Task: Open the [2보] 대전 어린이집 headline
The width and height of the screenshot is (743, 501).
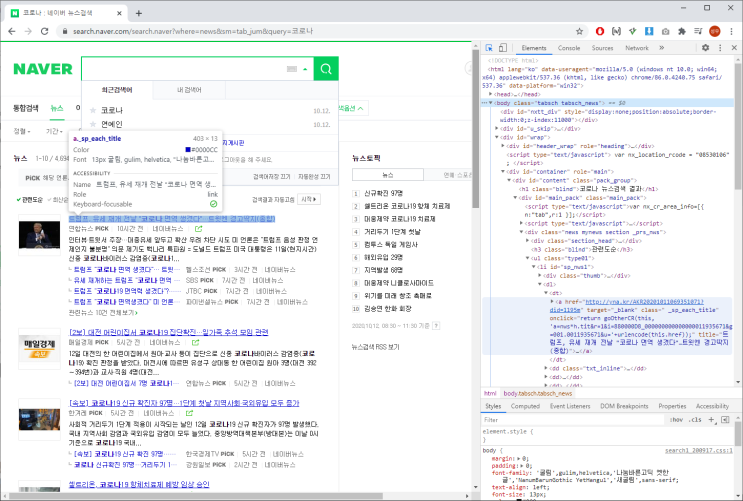Action: tap(169, 332)
